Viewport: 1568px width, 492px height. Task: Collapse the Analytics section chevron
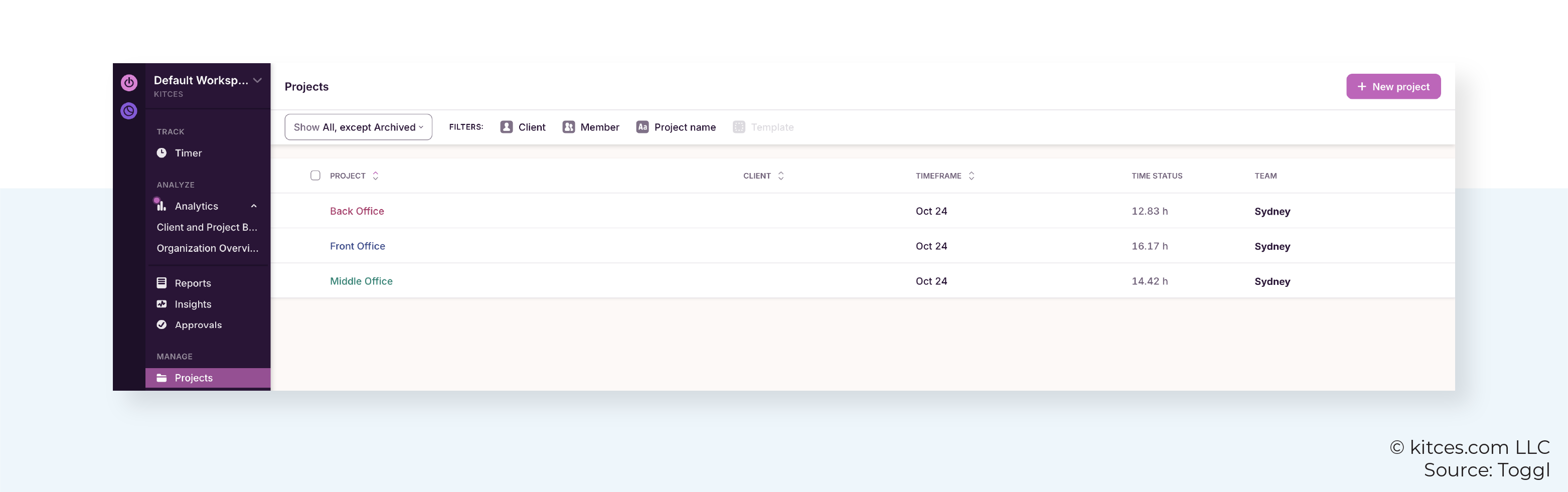[254, 206]
